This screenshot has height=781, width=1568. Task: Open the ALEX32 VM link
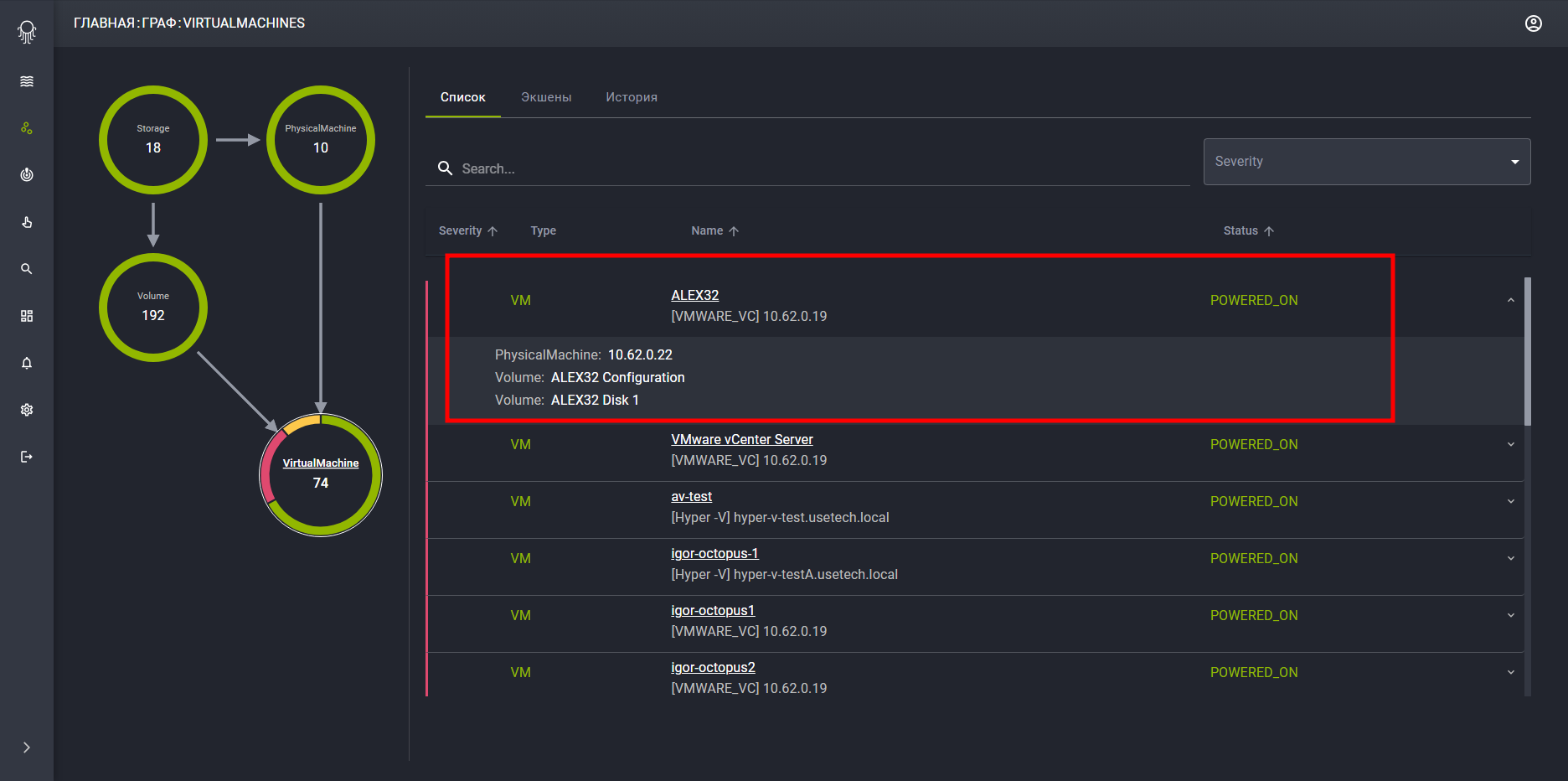[695, 295]
